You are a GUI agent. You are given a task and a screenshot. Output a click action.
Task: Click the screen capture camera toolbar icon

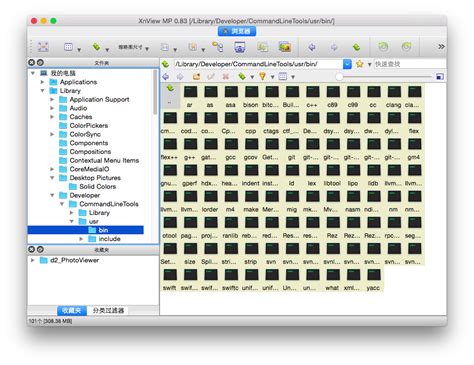pyautogui.click(x=240, y=47)
